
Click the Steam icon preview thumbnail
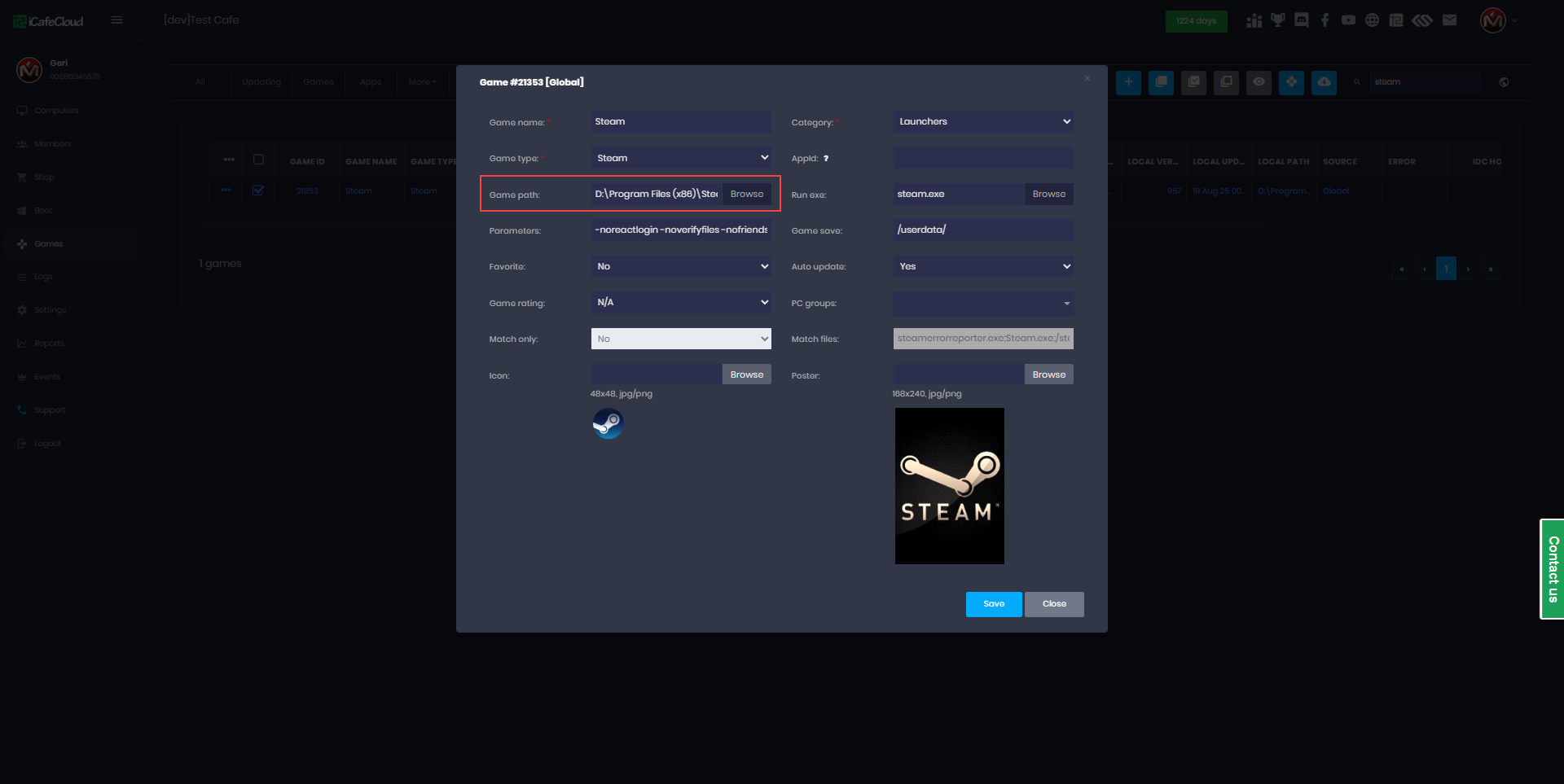point(608,423)
